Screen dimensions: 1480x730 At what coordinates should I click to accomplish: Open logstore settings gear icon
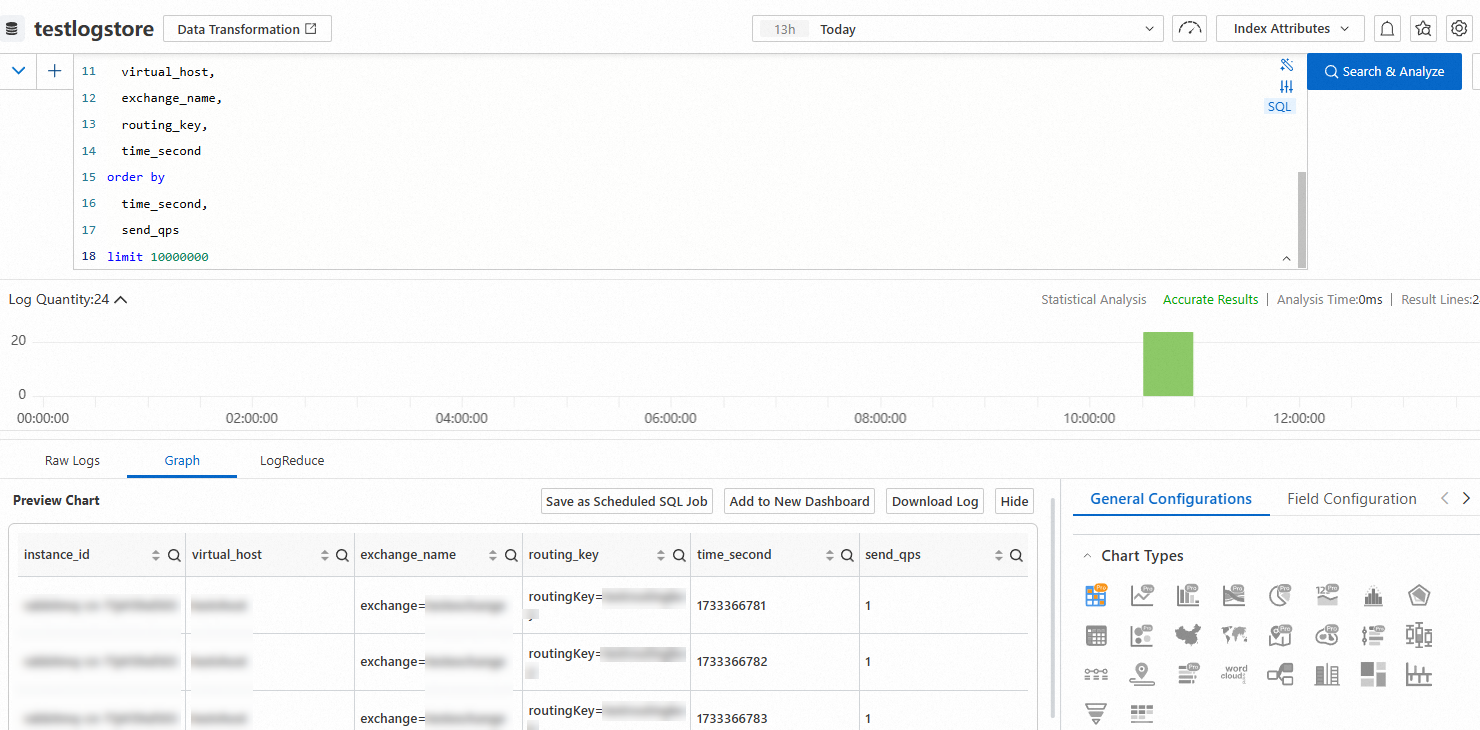pos(1458,29)
